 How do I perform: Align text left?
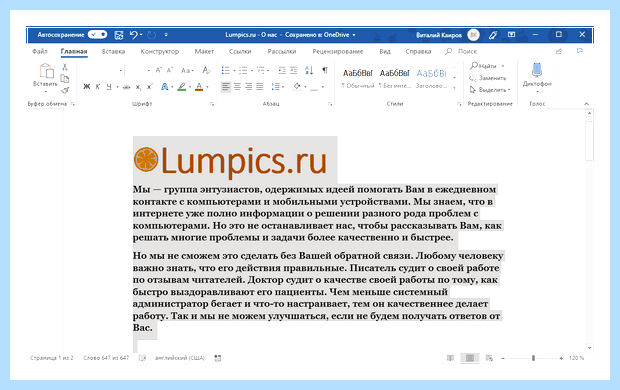[226, 87]
